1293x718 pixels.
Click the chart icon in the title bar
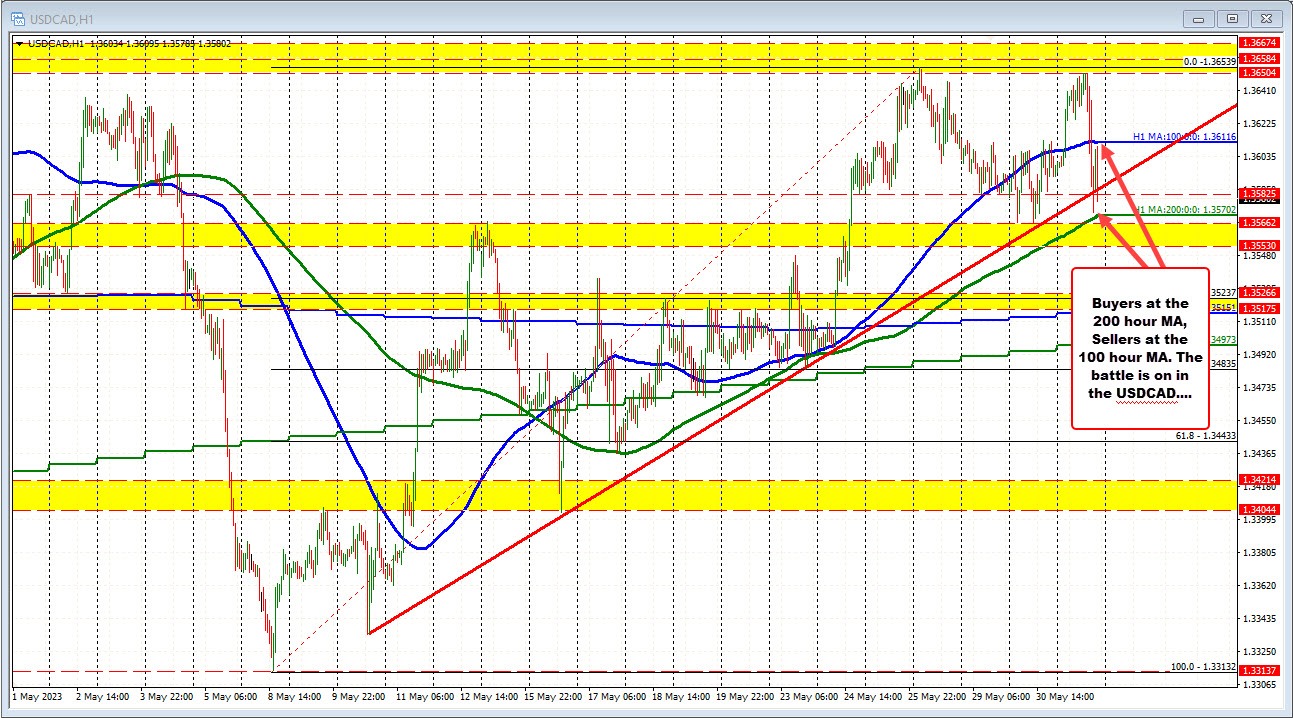pos(20,17)
